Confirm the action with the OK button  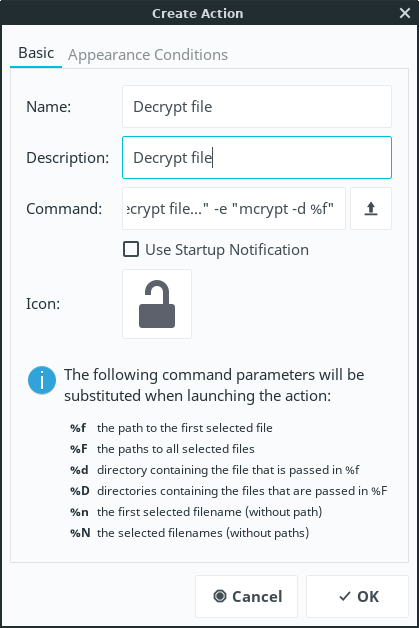357,596
